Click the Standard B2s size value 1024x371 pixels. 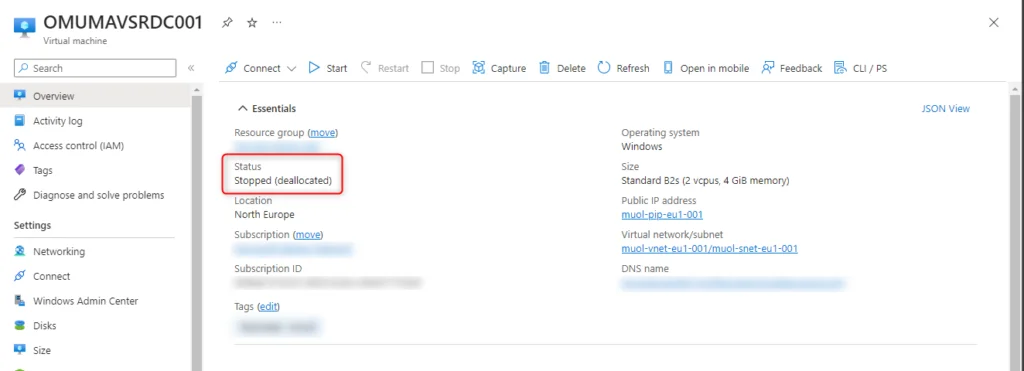coord(705,181)
